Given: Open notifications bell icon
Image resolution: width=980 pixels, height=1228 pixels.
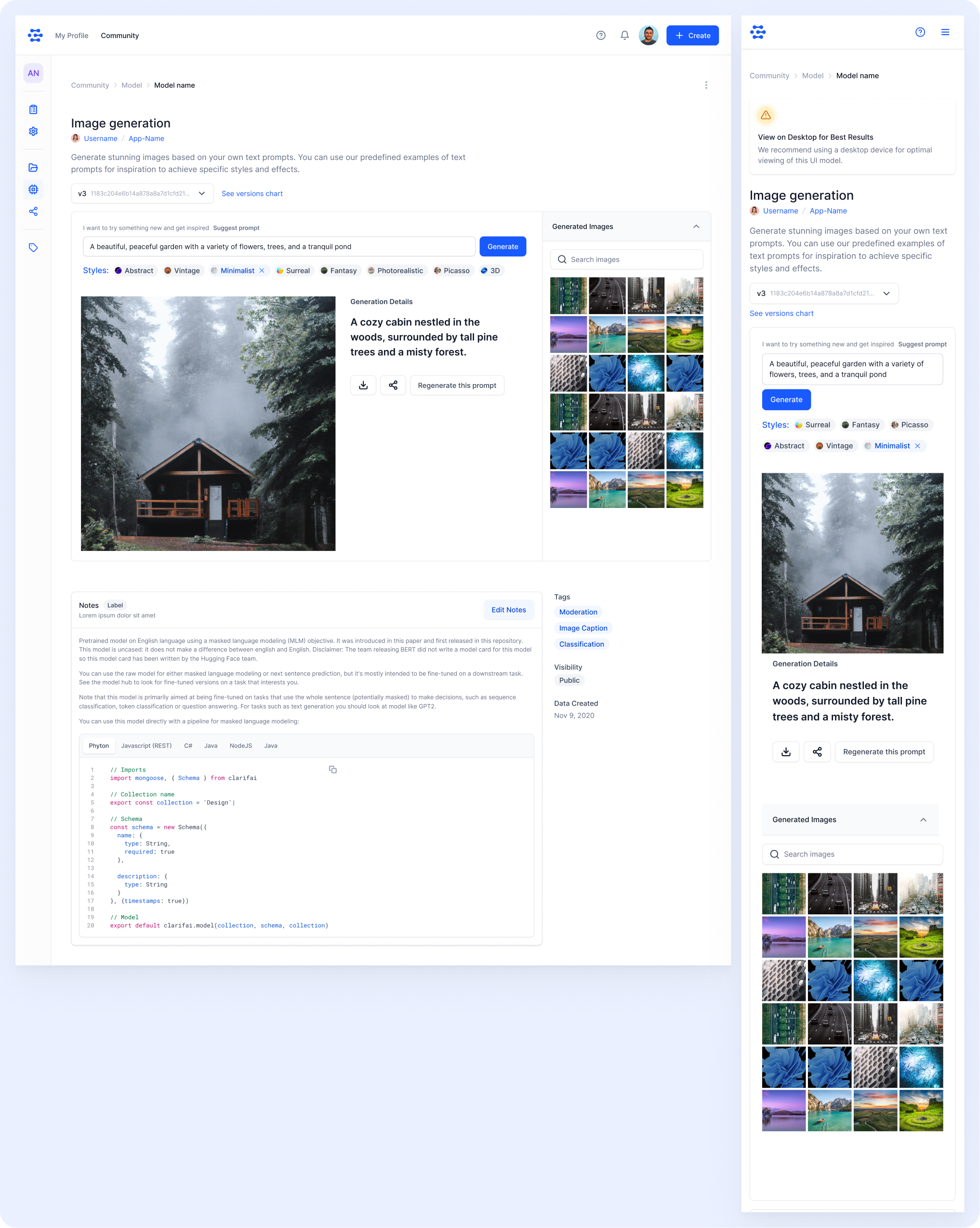Looking at the screenshot, I should 625,35.
